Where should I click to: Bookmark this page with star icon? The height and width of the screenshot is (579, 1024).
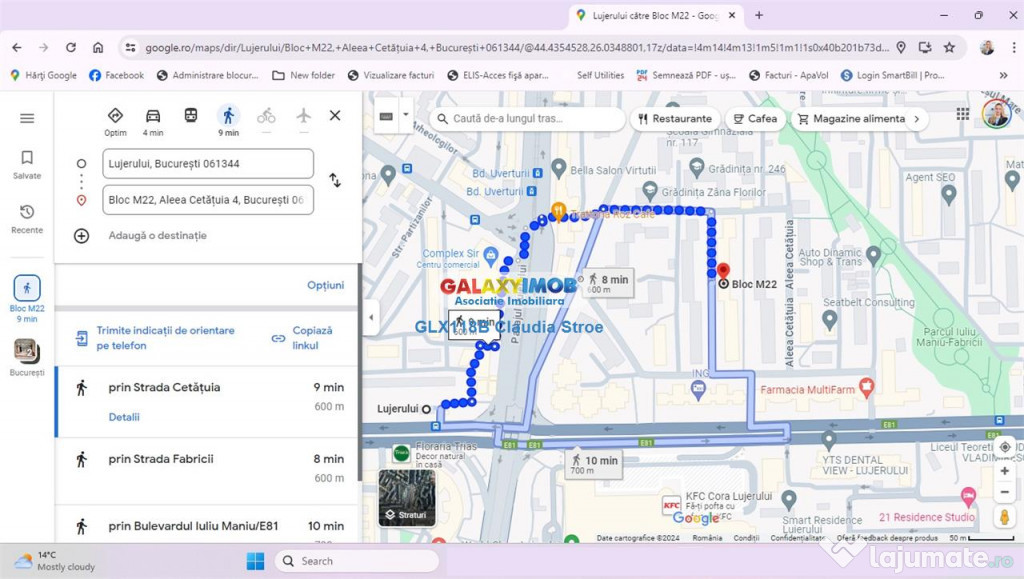coord(950,47)
